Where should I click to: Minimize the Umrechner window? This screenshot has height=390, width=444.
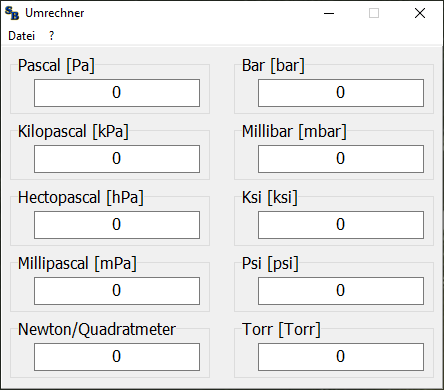click(x=329, y=13)
